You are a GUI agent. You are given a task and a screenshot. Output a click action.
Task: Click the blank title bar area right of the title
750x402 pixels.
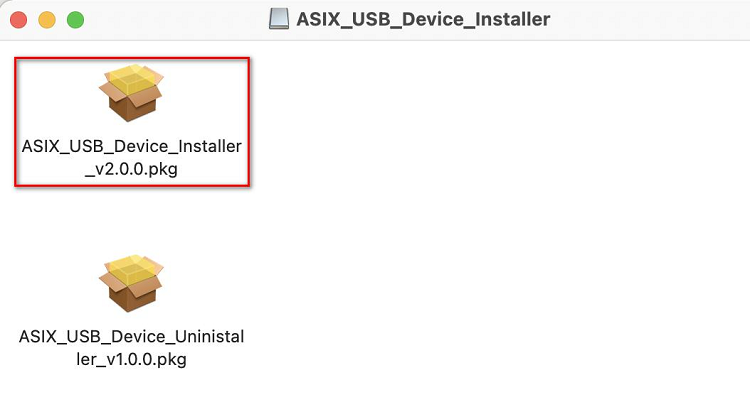click(650, 19)
